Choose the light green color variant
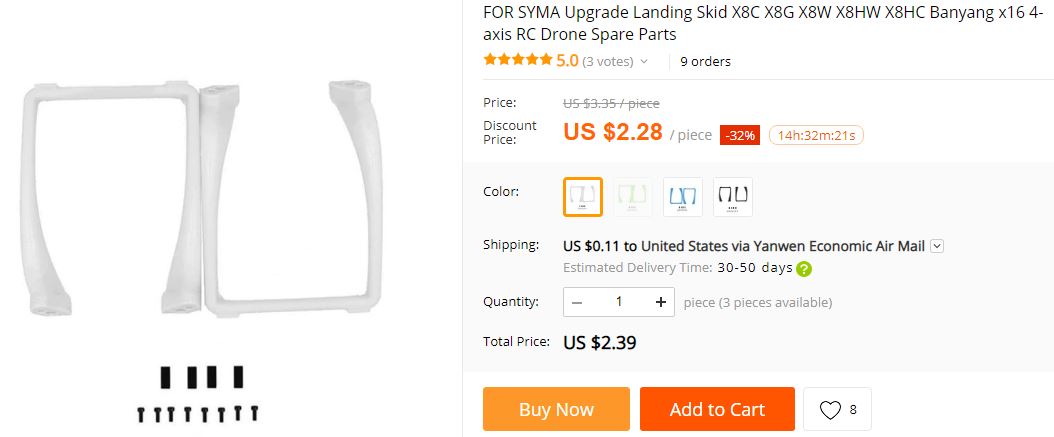Screen dimensions: 1054x437 (x=633, y=197)
